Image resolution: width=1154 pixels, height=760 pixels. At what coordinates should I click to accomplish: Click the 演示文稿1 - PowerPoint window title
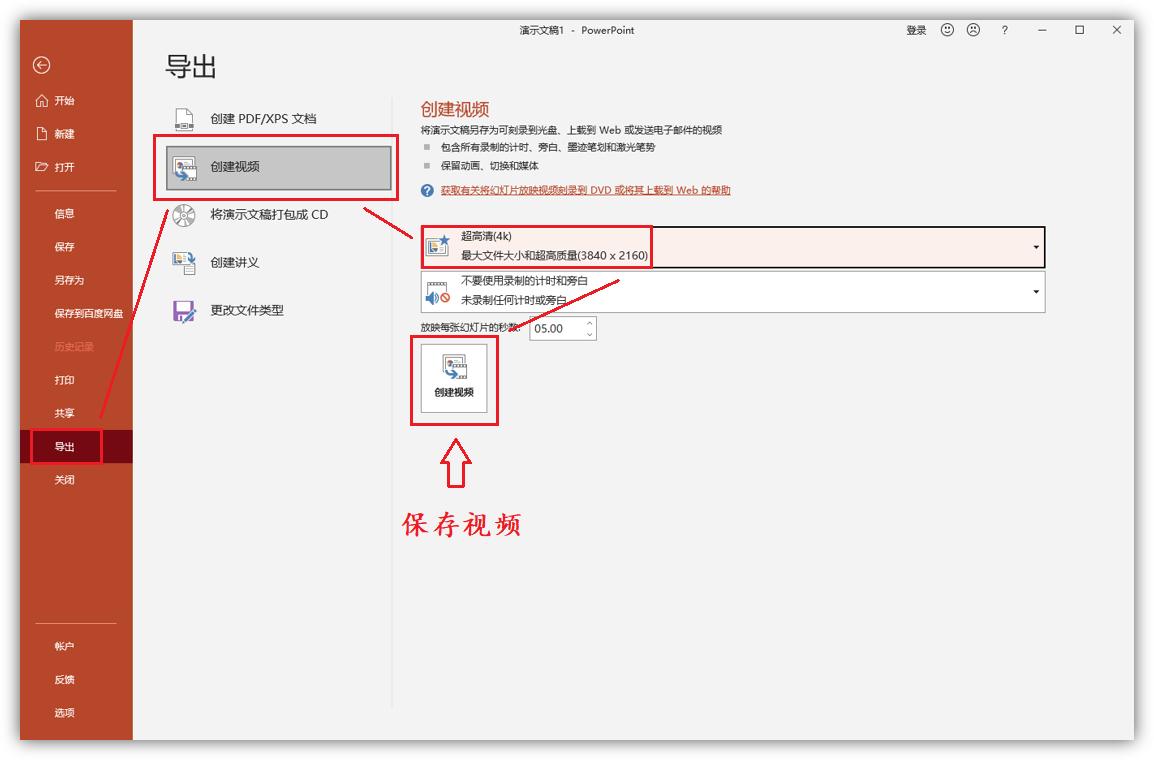pos(576,30)
